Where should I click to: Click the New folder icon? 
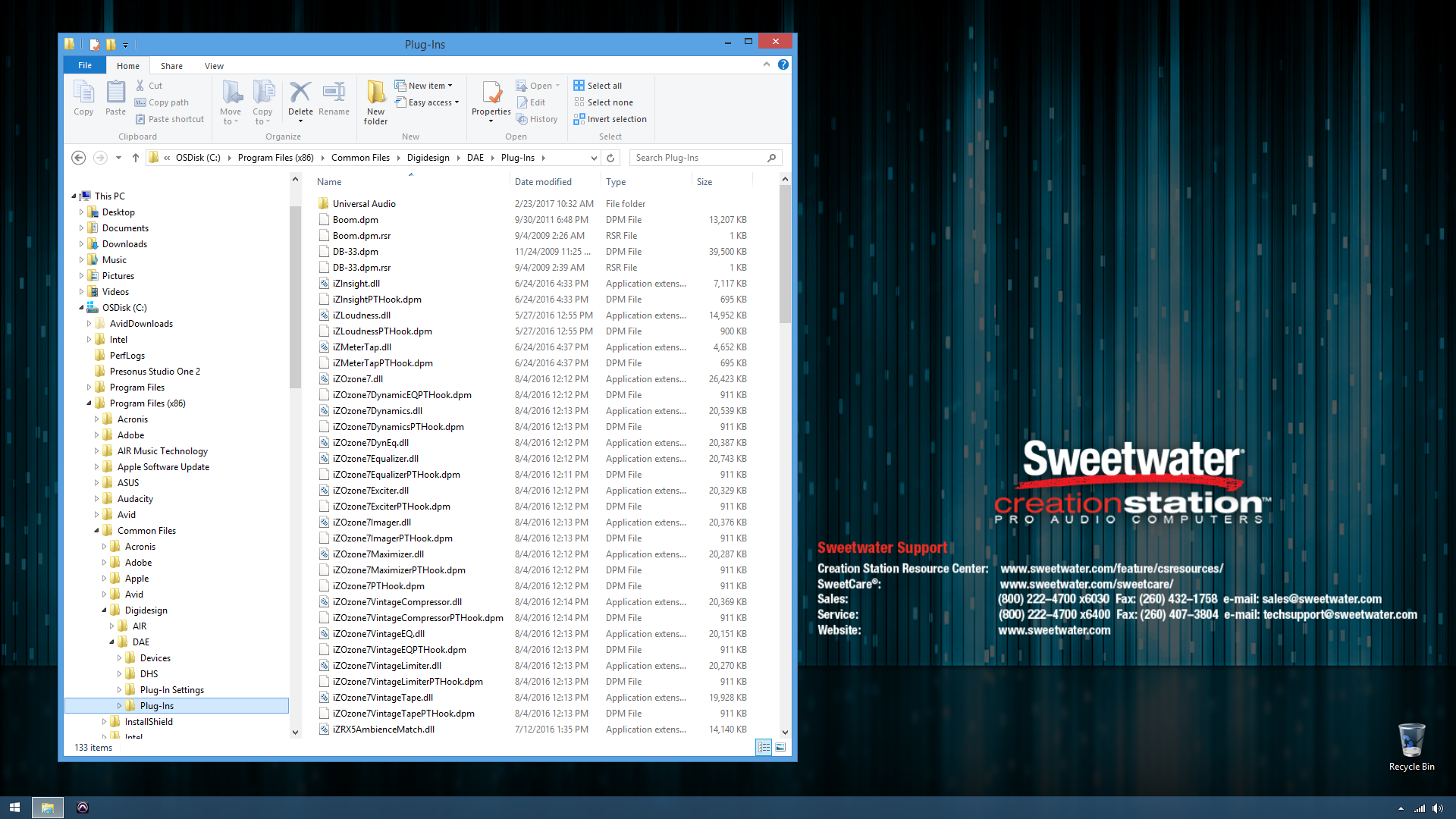coord(375,93)
